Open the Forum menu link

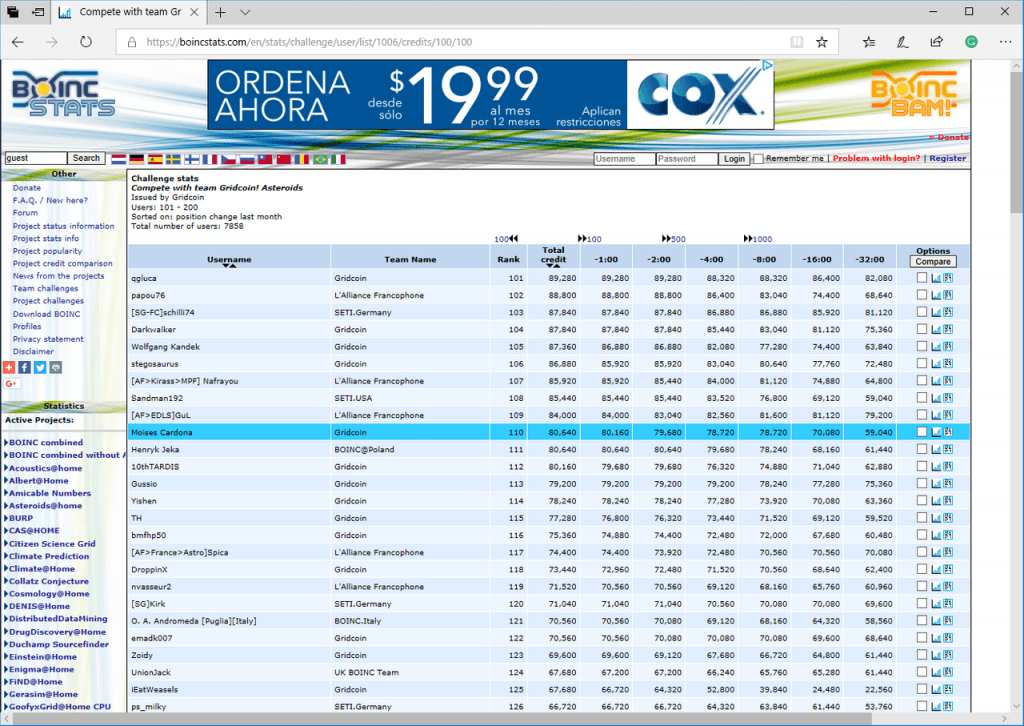(25, 213)
